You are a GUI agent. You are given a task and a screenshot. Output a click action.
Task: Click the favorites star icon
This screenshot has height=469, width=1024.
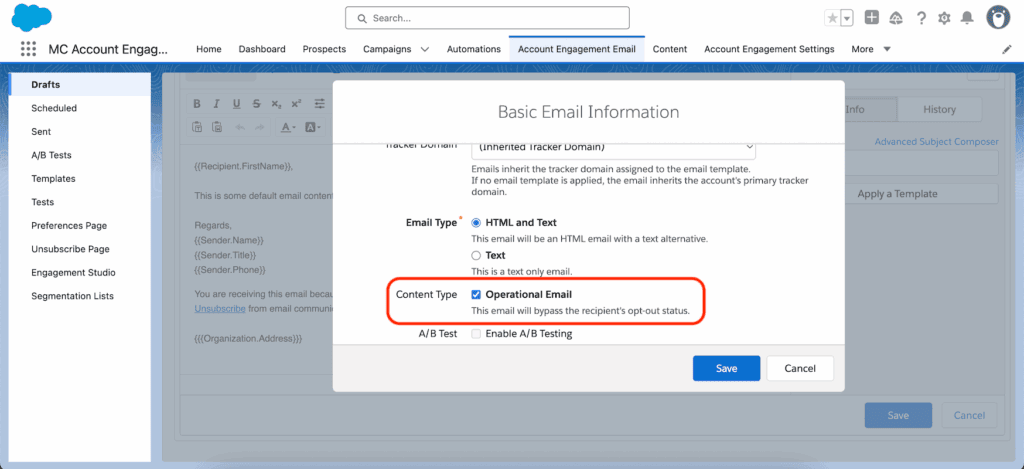coord(832,18)
